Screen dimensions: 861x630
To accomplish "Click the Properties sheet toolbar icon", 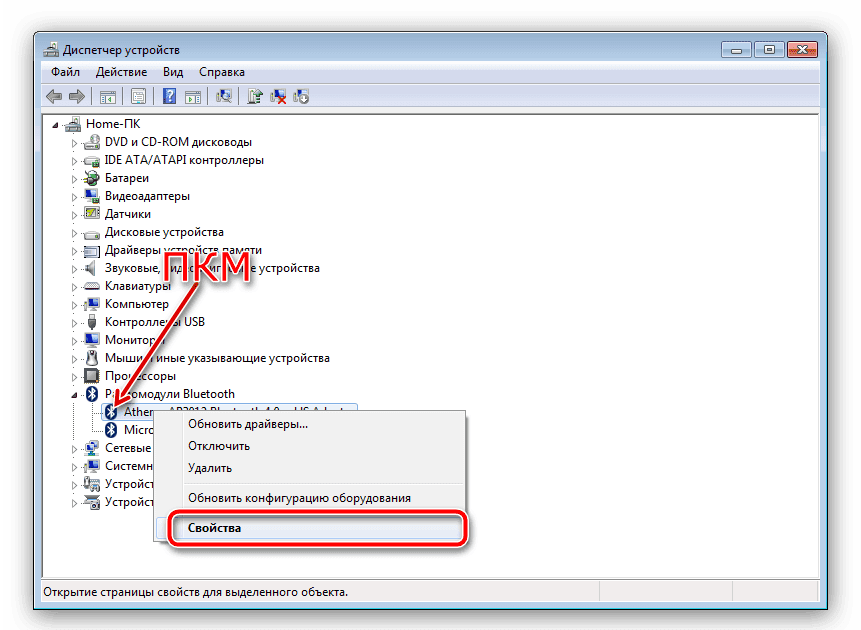I will (x=138, y=97).
